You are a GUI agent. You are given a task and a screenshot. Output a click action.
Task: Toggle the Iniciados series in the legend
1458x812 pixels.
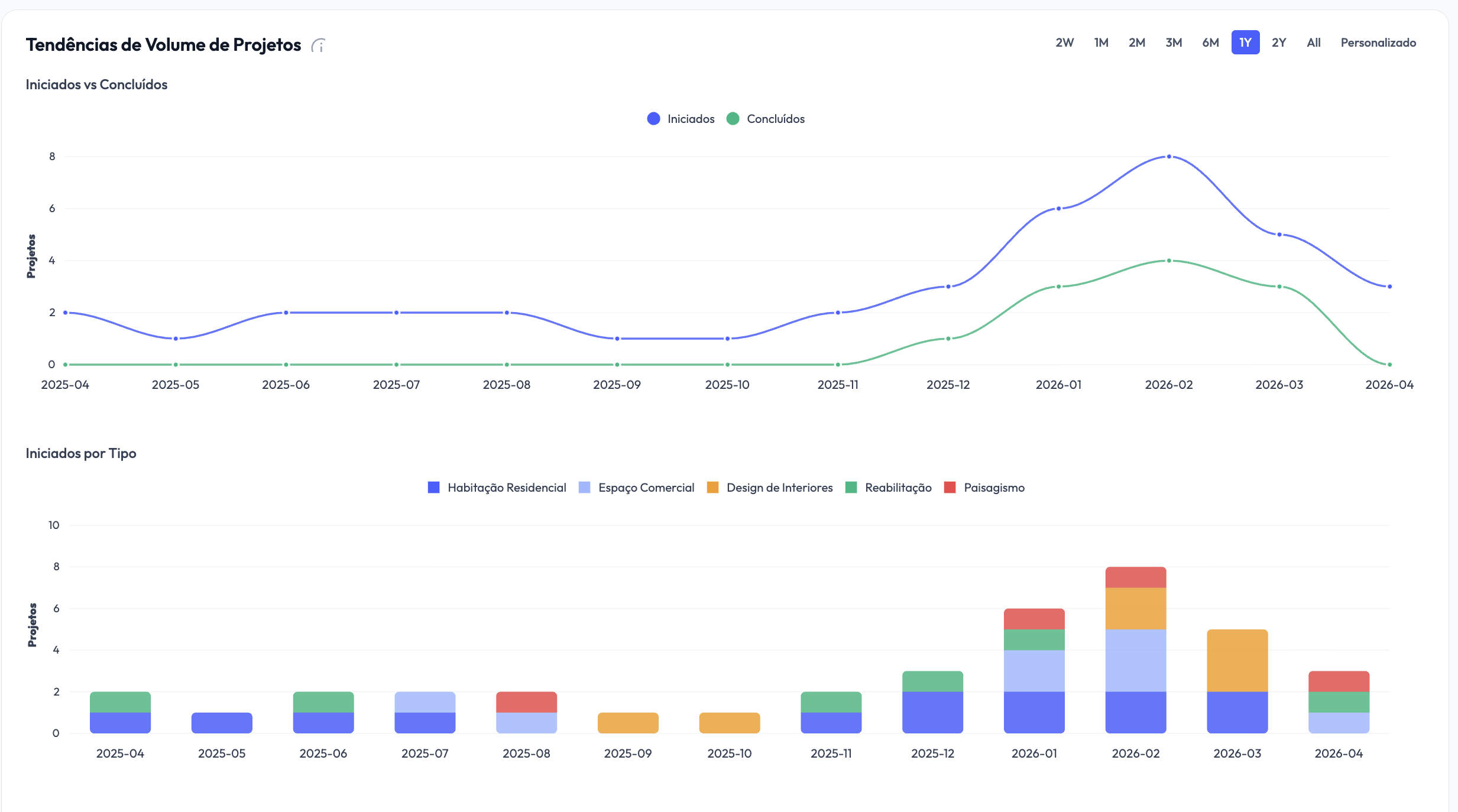(x=680, y=118)
